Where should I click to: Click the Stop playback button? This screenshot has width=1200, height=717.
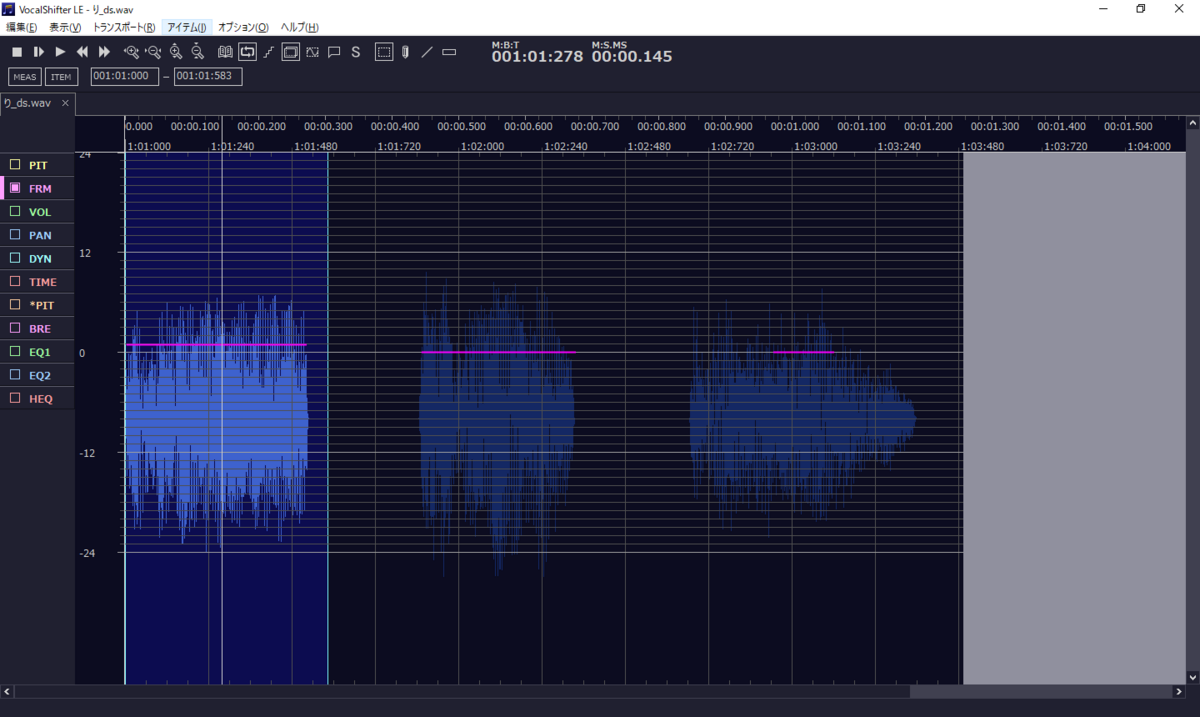17,52
